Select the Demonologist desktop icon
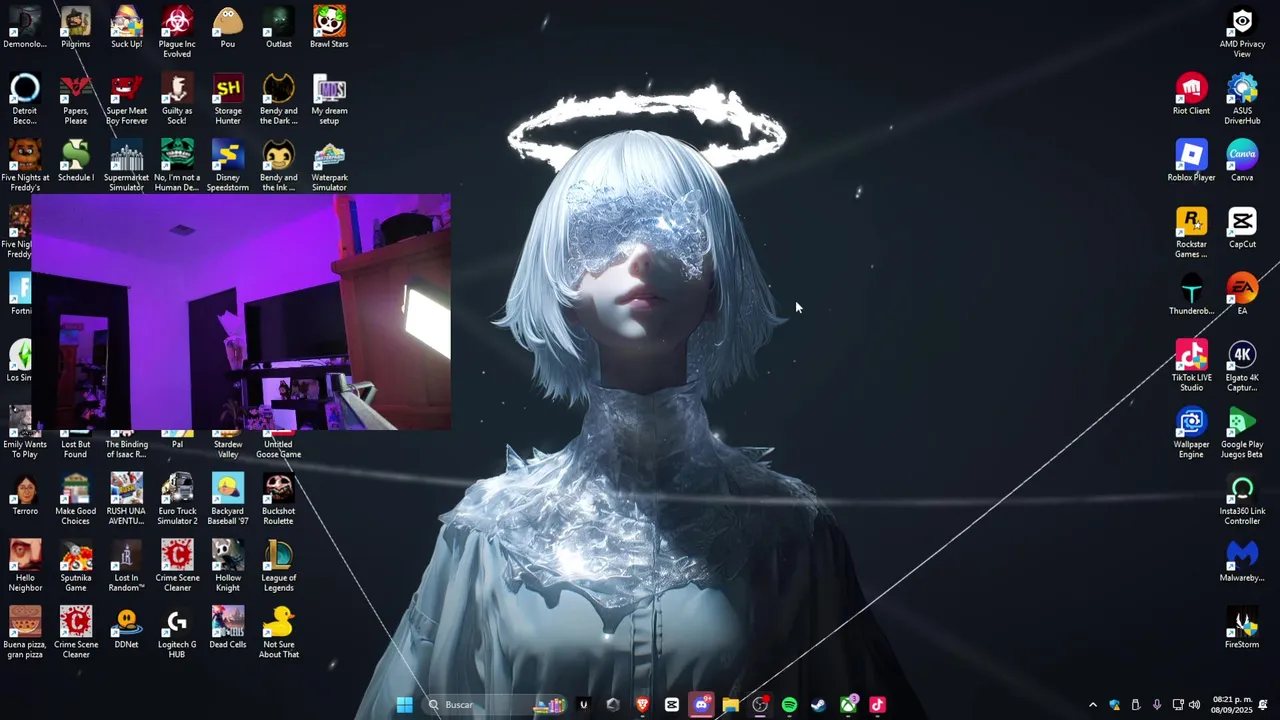 click(25, 27)
